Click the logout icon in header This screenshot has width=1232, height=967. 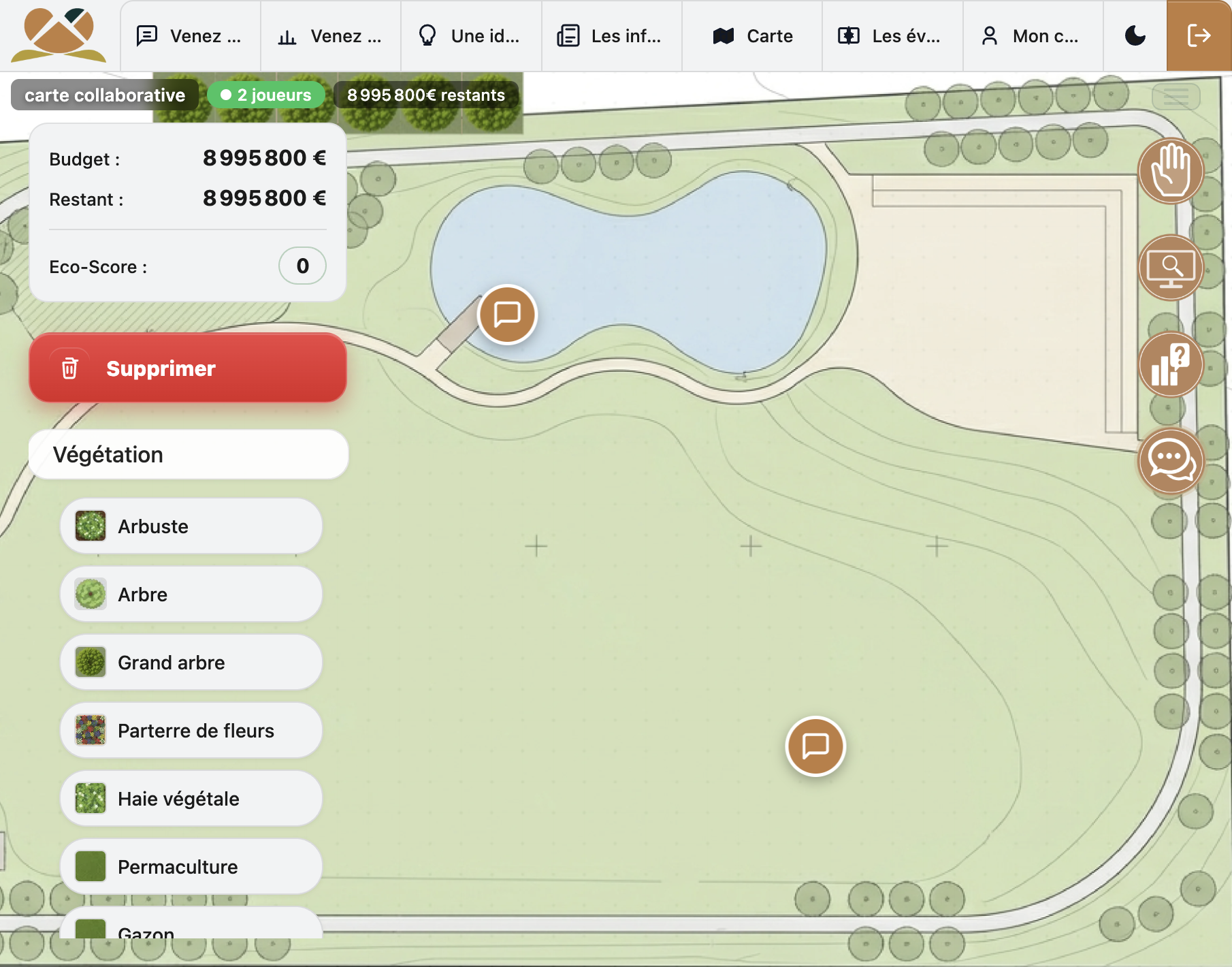click(1199, 36)
